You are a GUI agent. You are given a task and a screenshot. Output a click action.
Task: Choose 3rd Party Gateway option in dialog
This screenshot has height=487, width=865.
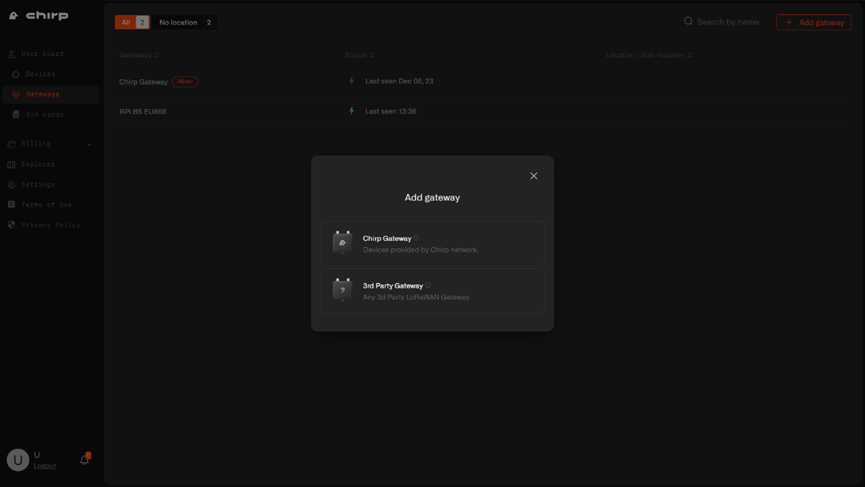tap(432, 291)
